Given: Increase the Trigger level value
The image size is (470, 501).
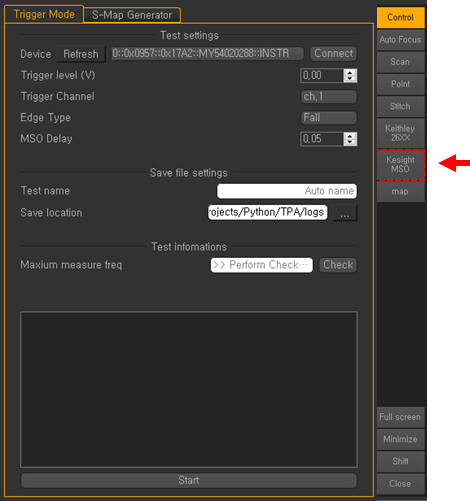Looking at the screenshot, I should 350,72.
